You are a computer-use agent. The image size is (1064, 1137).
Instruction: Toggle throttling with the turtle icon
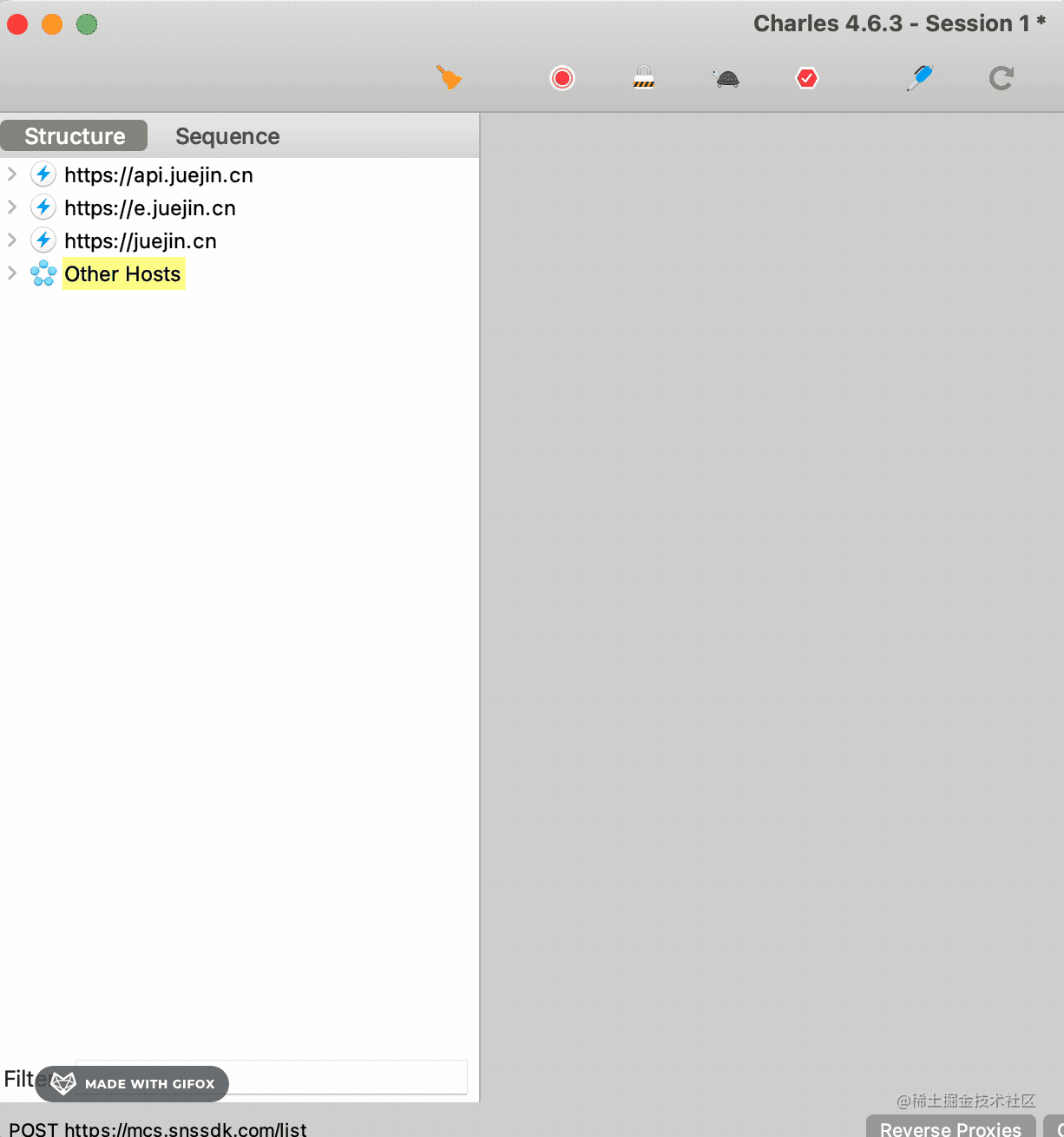pos(726,79)
